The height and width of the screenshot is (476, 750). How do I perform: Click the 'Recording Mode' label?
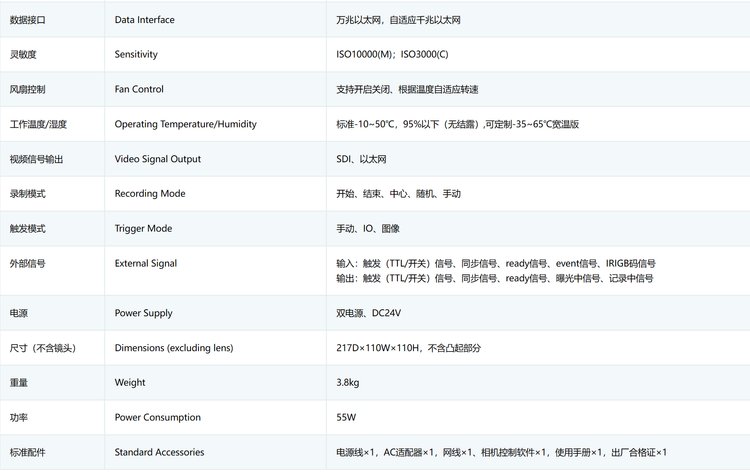tap(150, 193)
